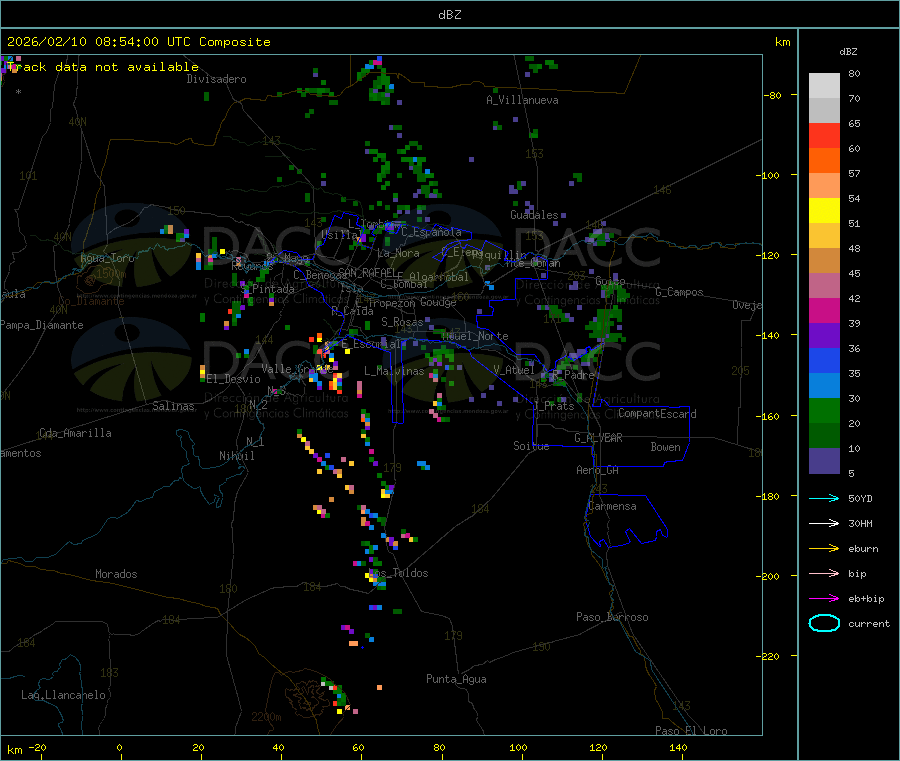Click the dBZ title at top
This screenshot has width=900, height=761.
(x=449, y=14)
